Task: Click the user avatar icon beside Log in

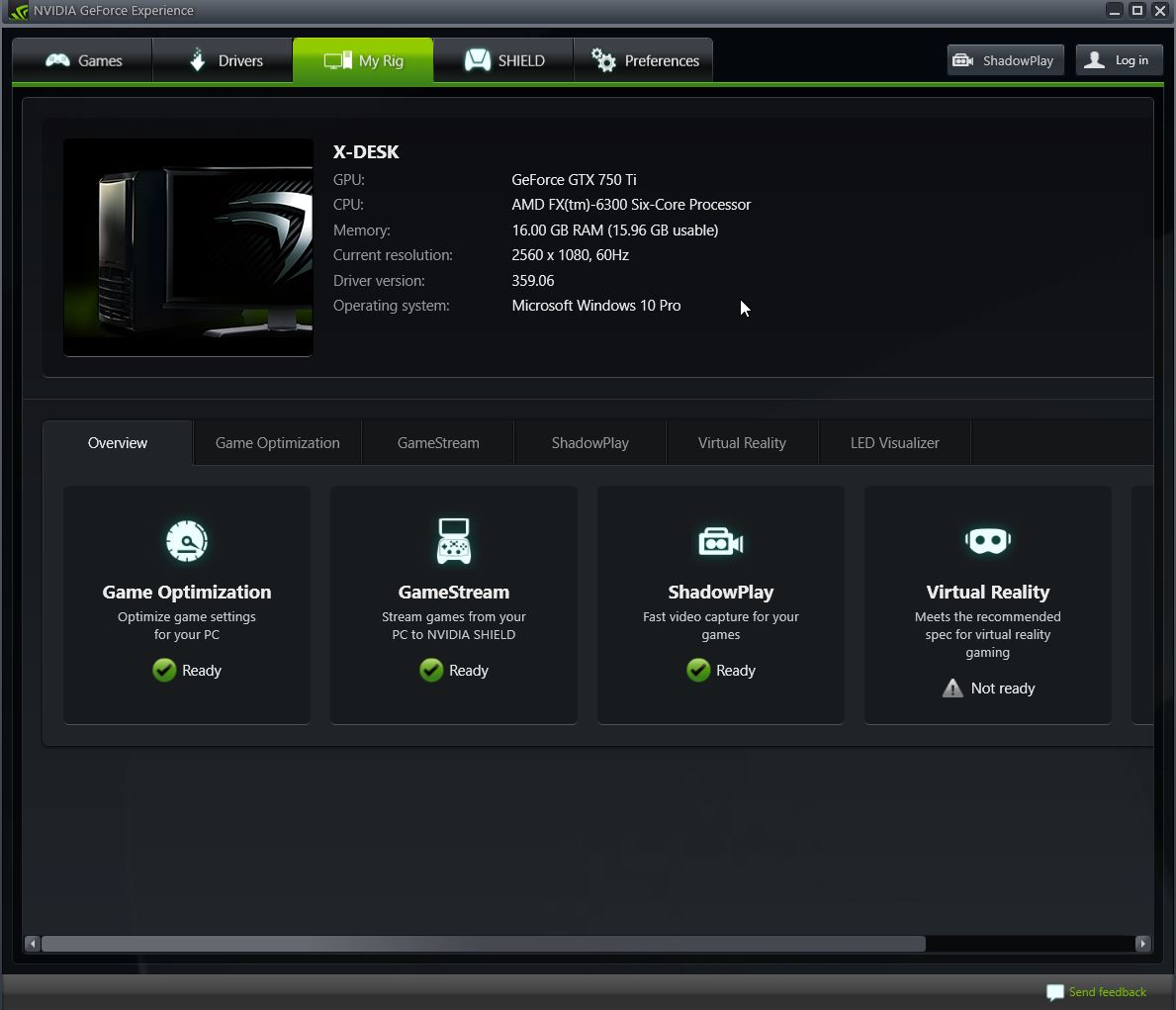Action: pyautogui.click(x=1094, y=60)
